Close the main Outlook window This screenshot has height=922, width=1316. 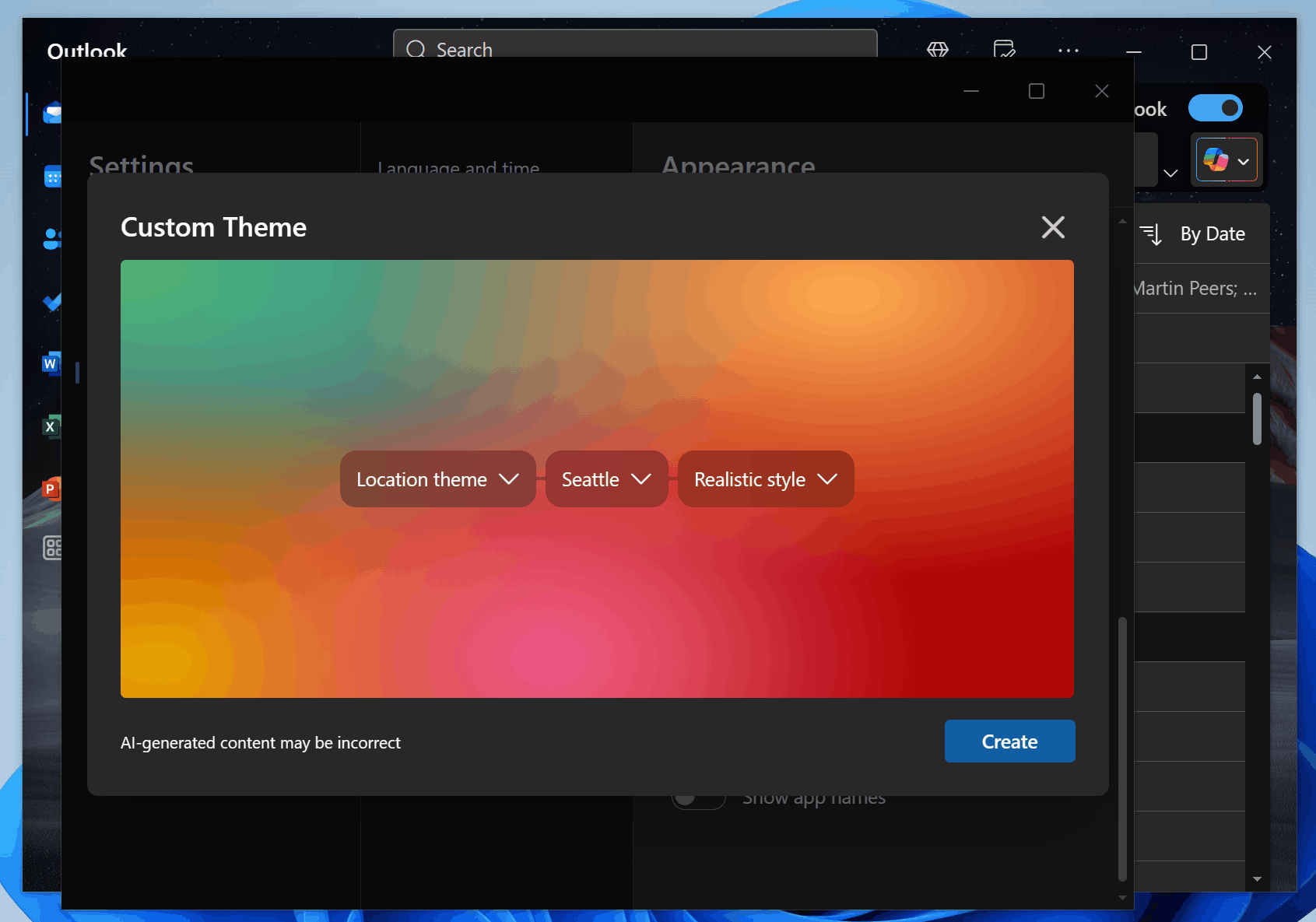tap(1265, 52)
